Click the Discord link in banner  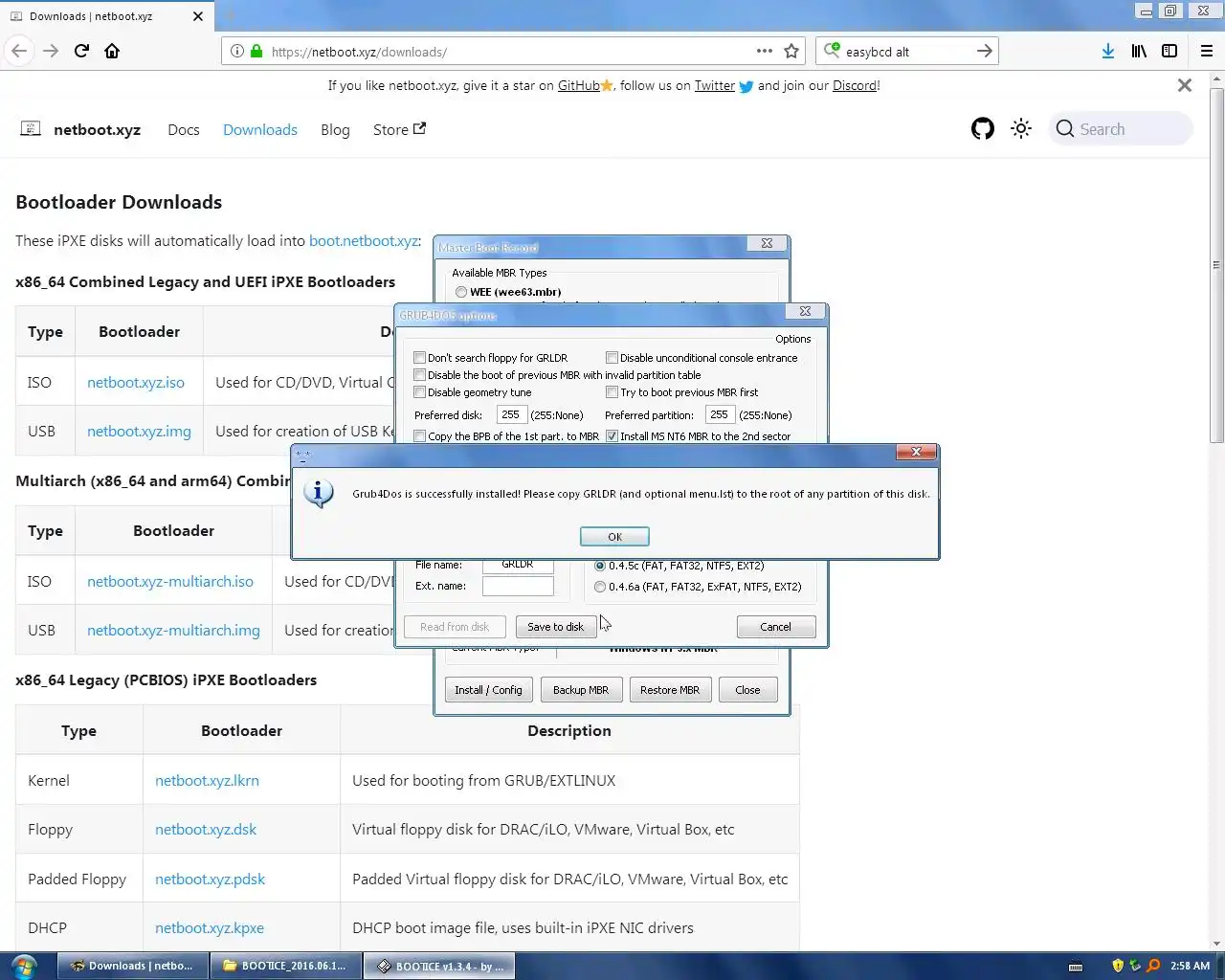pyautogui.click(x=854, y=85)
